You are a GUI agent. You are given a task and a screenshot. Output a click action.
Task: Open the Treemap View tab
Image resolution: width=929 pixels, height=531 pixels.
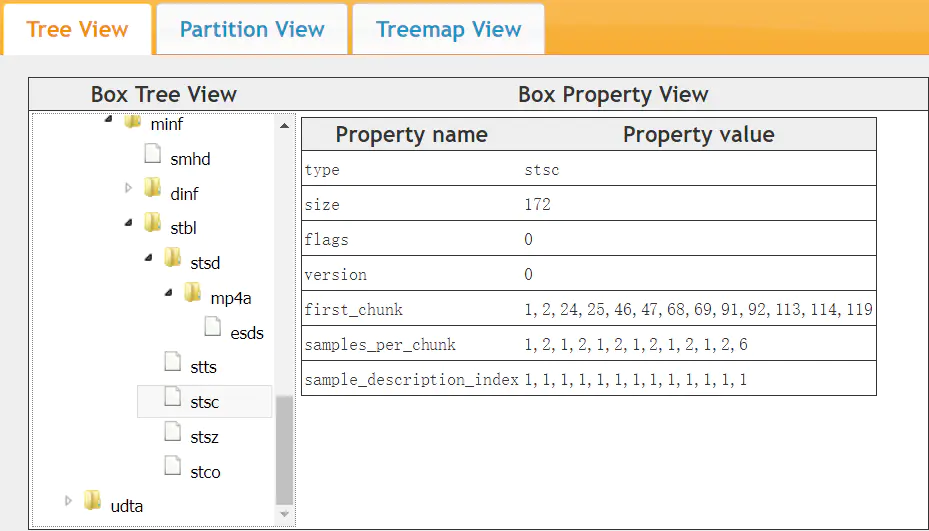[449, 29]
